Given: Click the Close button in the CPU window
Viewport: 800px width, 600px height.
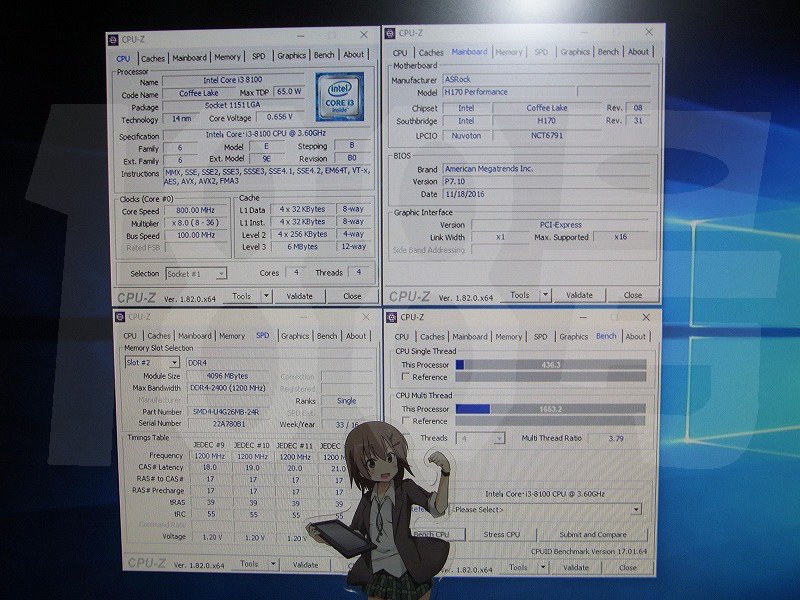Looking at the screenshot, I should point(352,296).
